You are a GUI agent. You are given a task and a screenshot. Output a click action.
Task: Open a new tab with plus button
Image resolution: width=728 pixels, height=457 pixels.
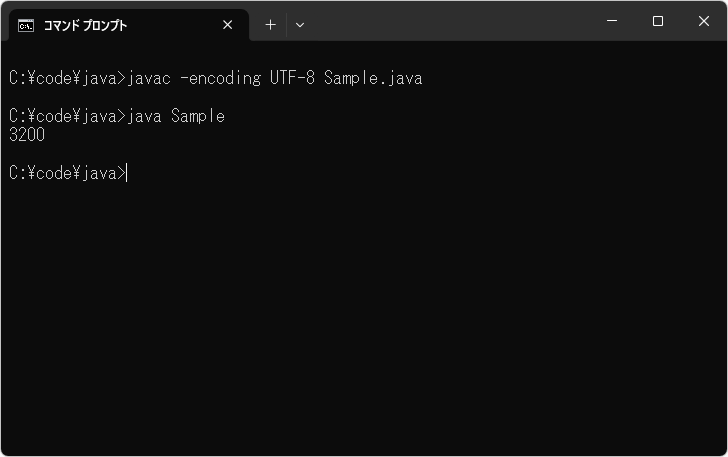point(270,25)
